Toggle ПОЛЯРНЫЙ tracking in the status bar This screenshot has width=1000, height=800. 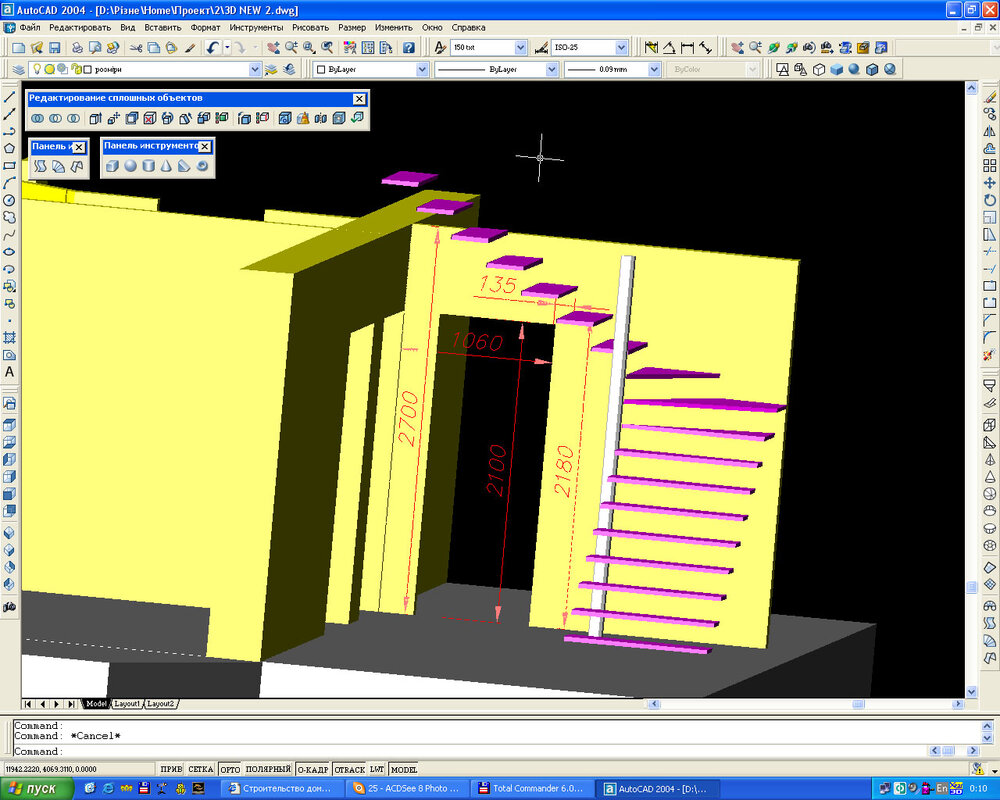tap(267, 769)
